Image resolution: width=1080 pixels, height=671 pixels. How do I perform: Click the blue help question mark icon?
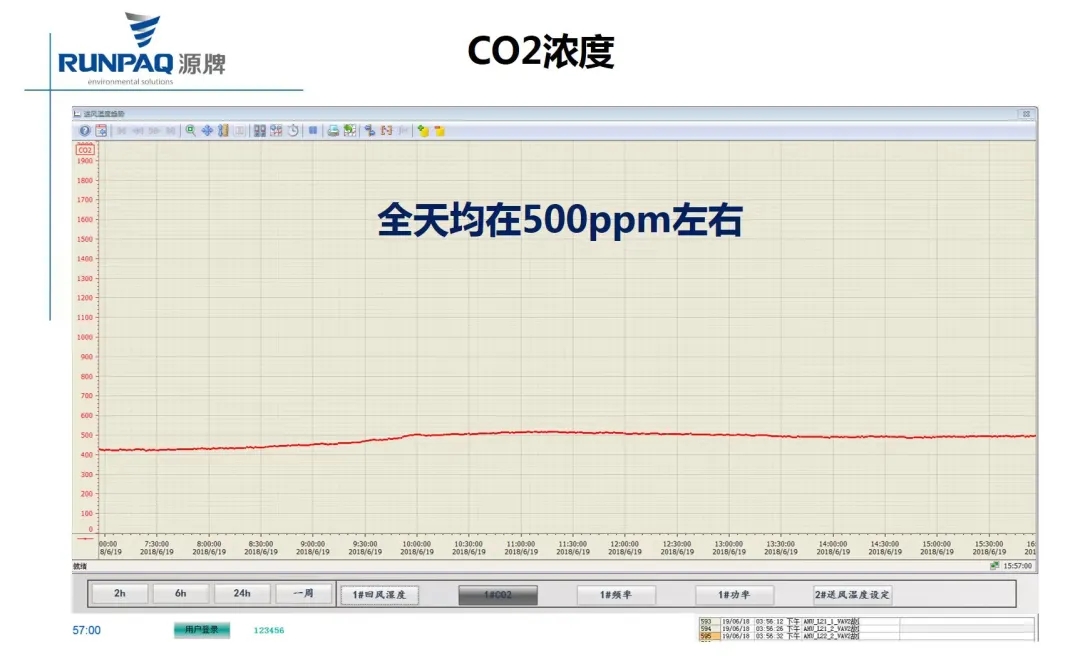tap(85, 130)
